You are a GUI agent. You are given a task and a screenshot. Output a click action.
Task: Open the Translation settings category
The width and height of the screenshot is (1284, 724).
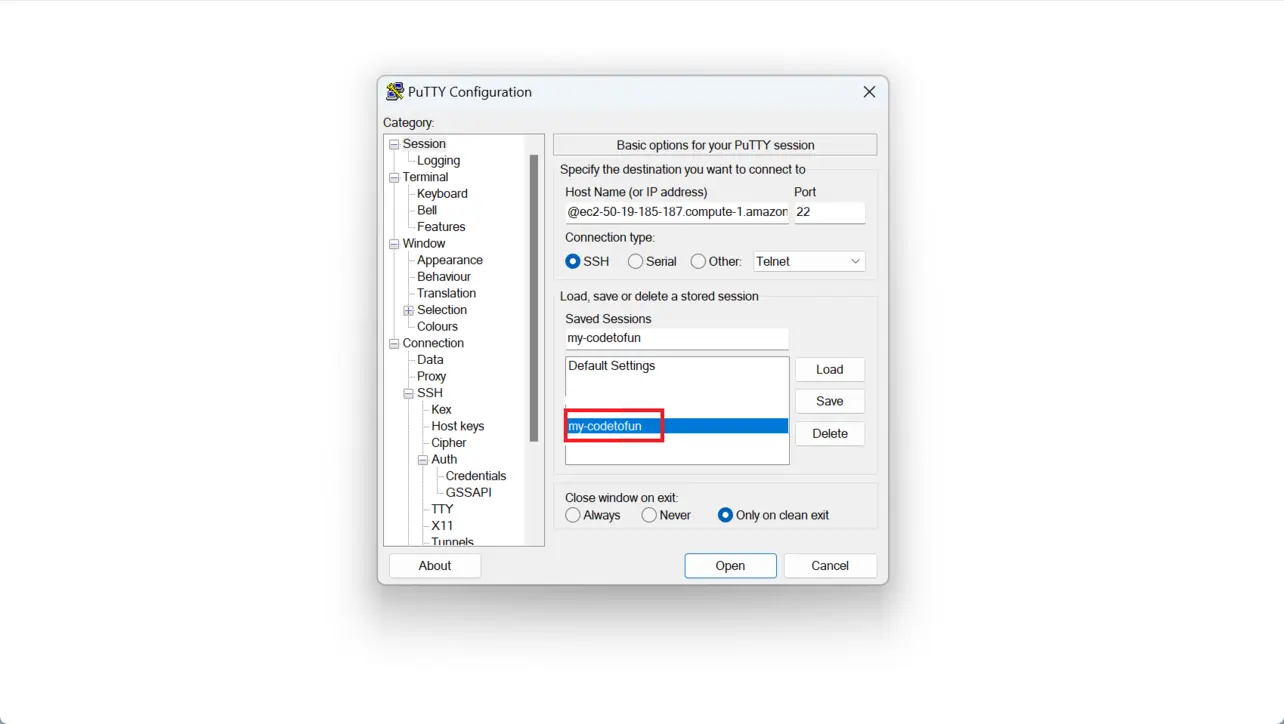(446, 293)
